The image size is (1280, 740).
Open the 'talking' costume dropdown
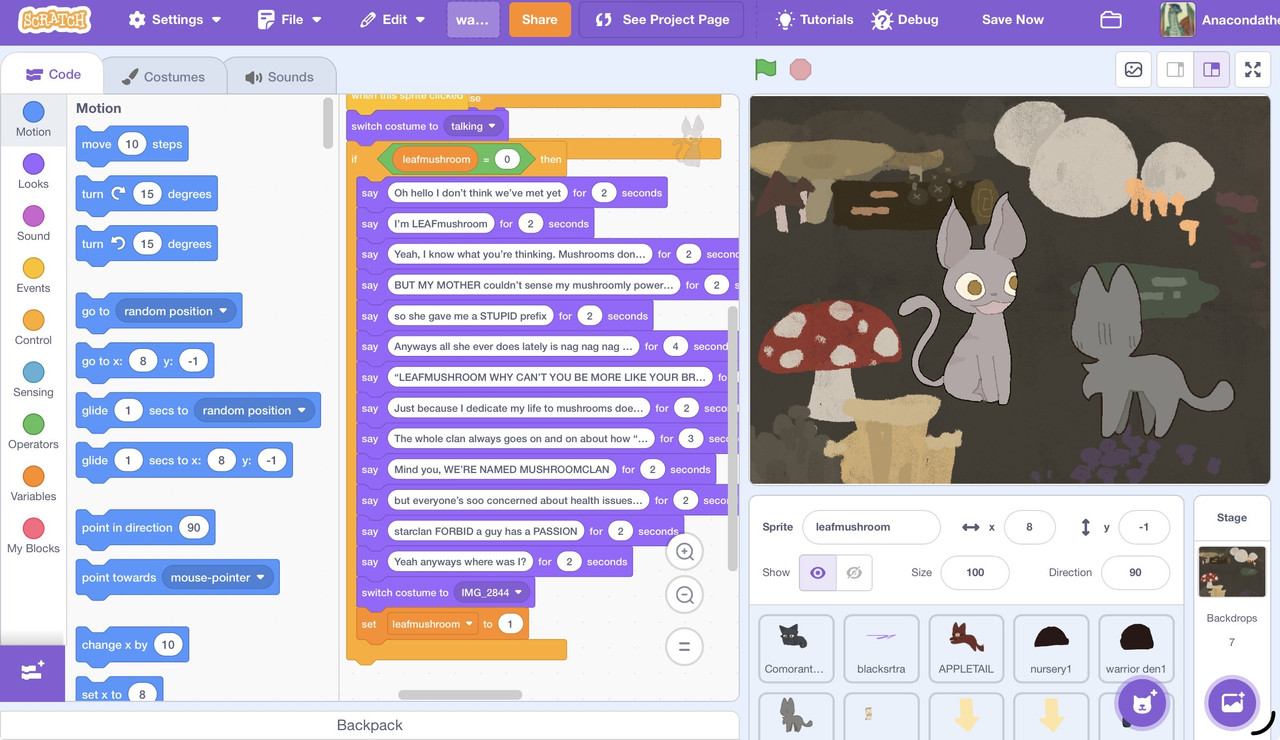click(474, 126)
